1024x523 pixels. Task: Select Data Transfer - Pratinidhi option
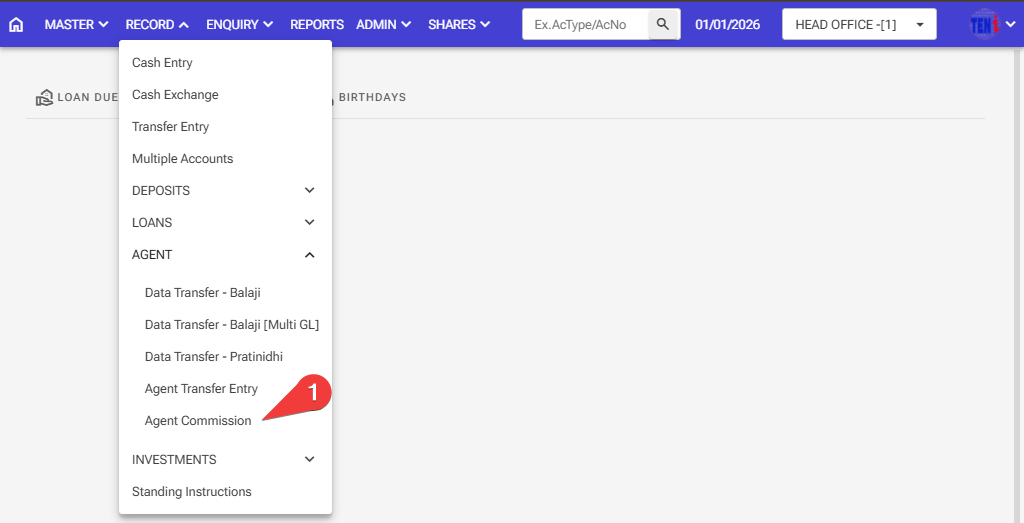pos(213,357)
